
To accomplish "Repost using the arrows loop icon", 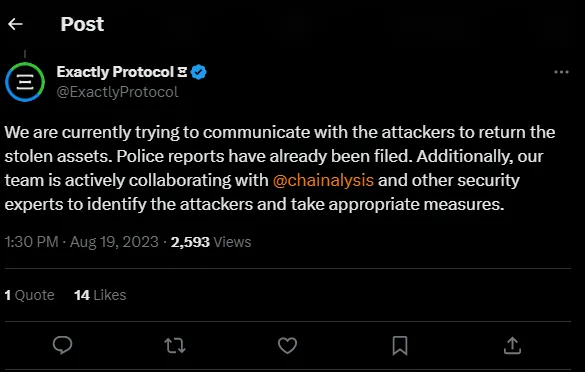I will (175, 346).
